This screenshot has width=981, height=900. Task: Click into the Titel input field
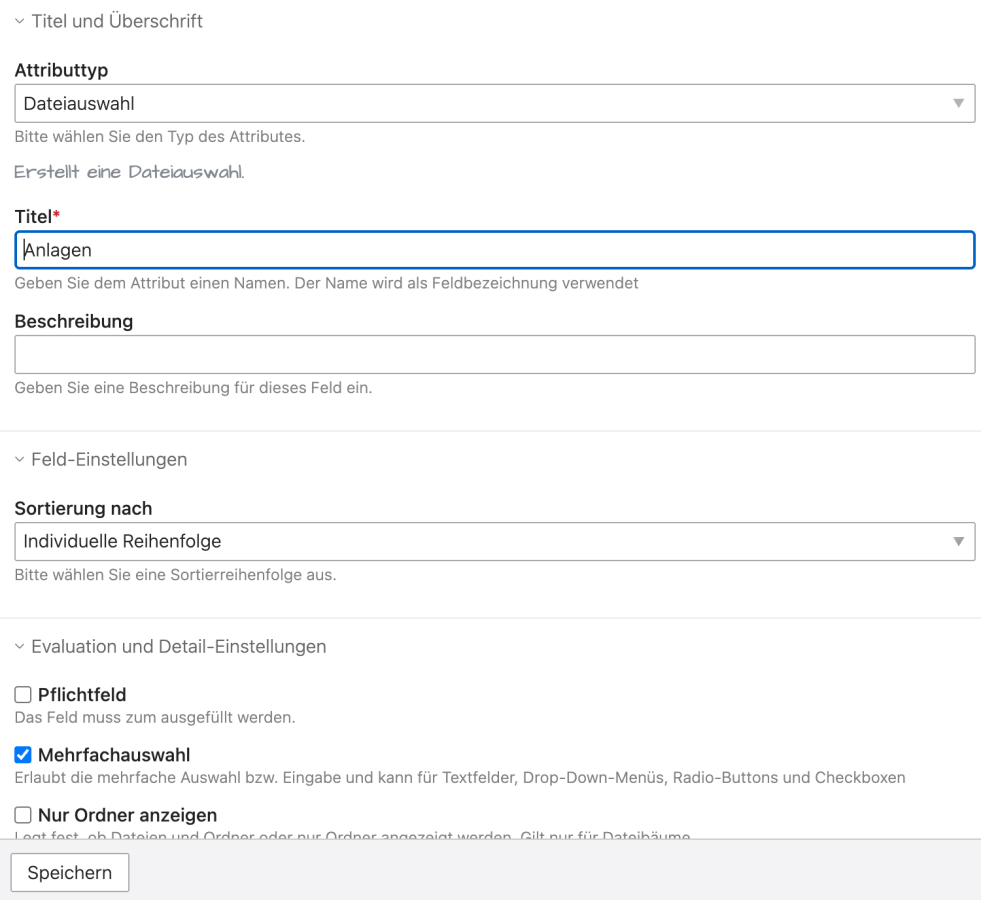tap(494, 250)
